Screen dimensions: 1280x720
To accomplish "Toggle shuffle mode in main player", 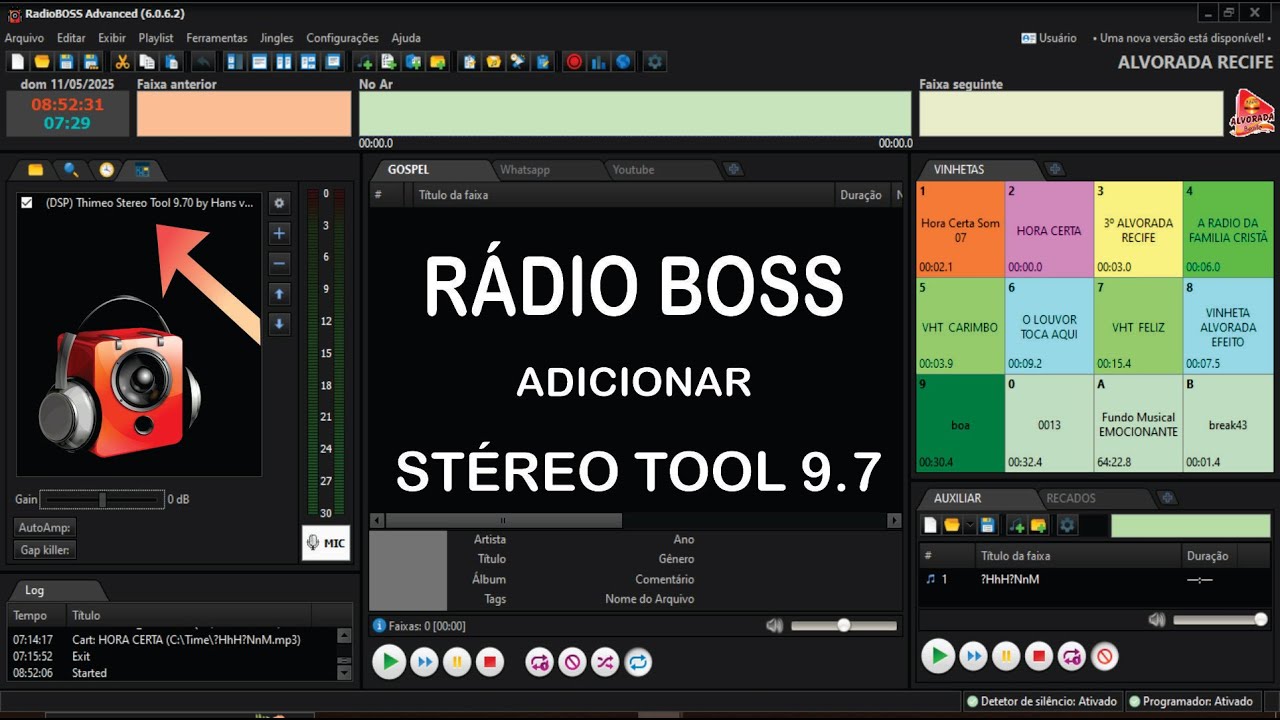I will (x=605, y=662).
